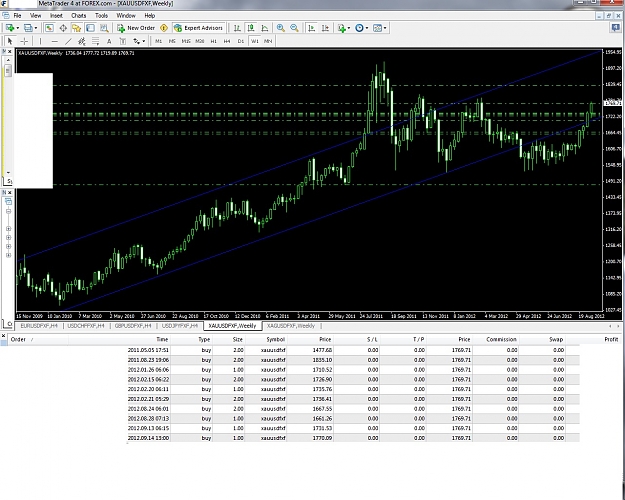
Task: Select the text label tool
Action: (123, 41)
